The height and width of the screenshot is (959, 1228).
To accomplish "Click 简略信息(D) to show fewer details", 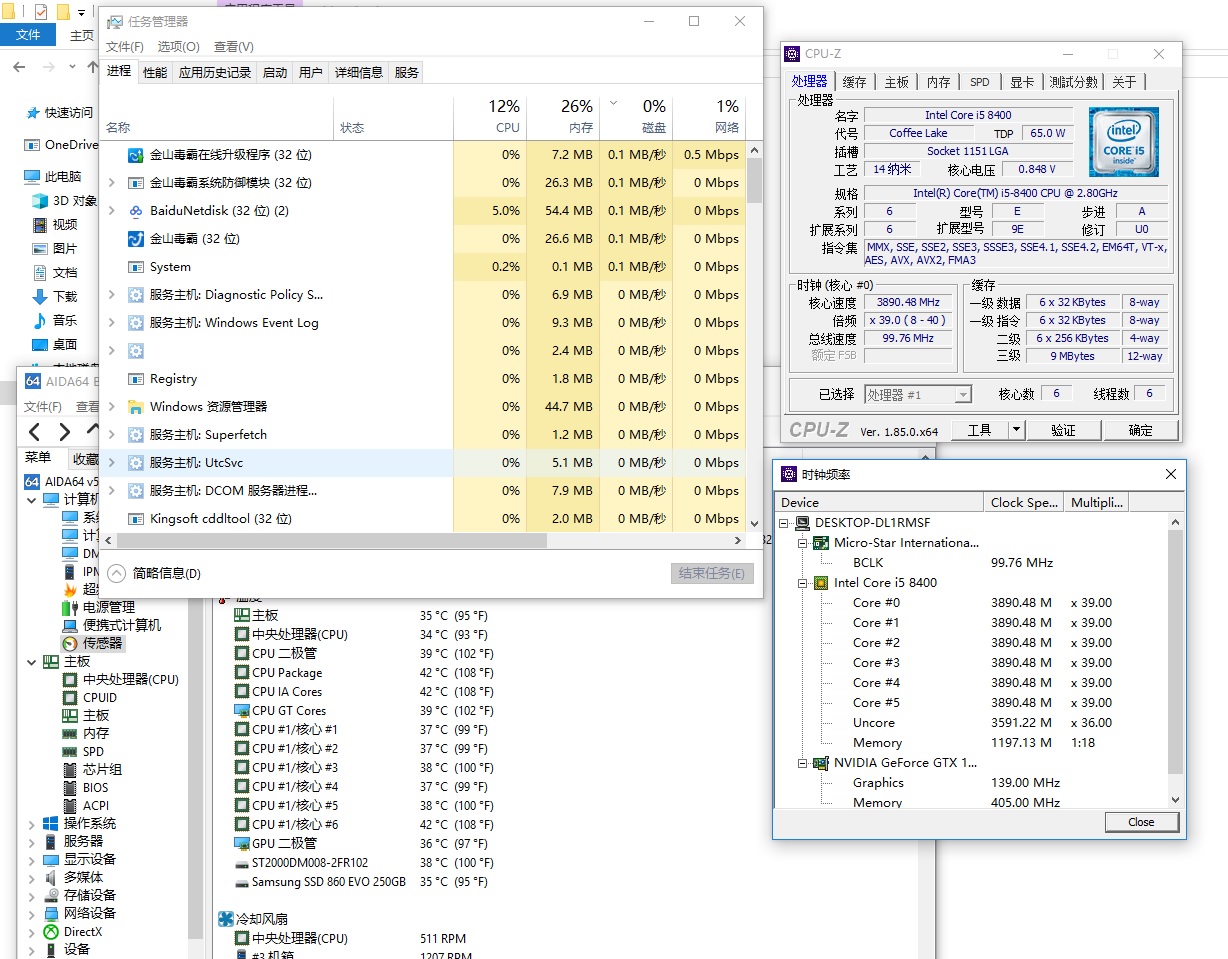I will pyautogui.click(x=155, y=573).
